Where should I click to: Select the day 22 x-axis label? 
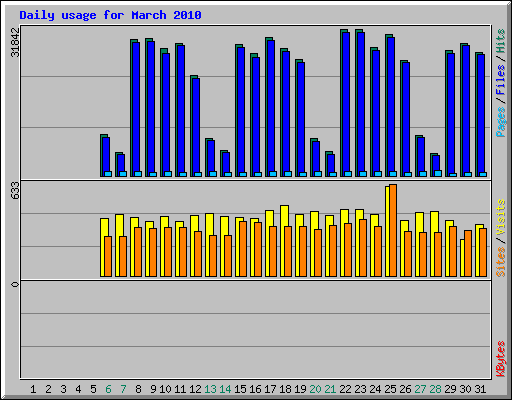coord(345,389)
